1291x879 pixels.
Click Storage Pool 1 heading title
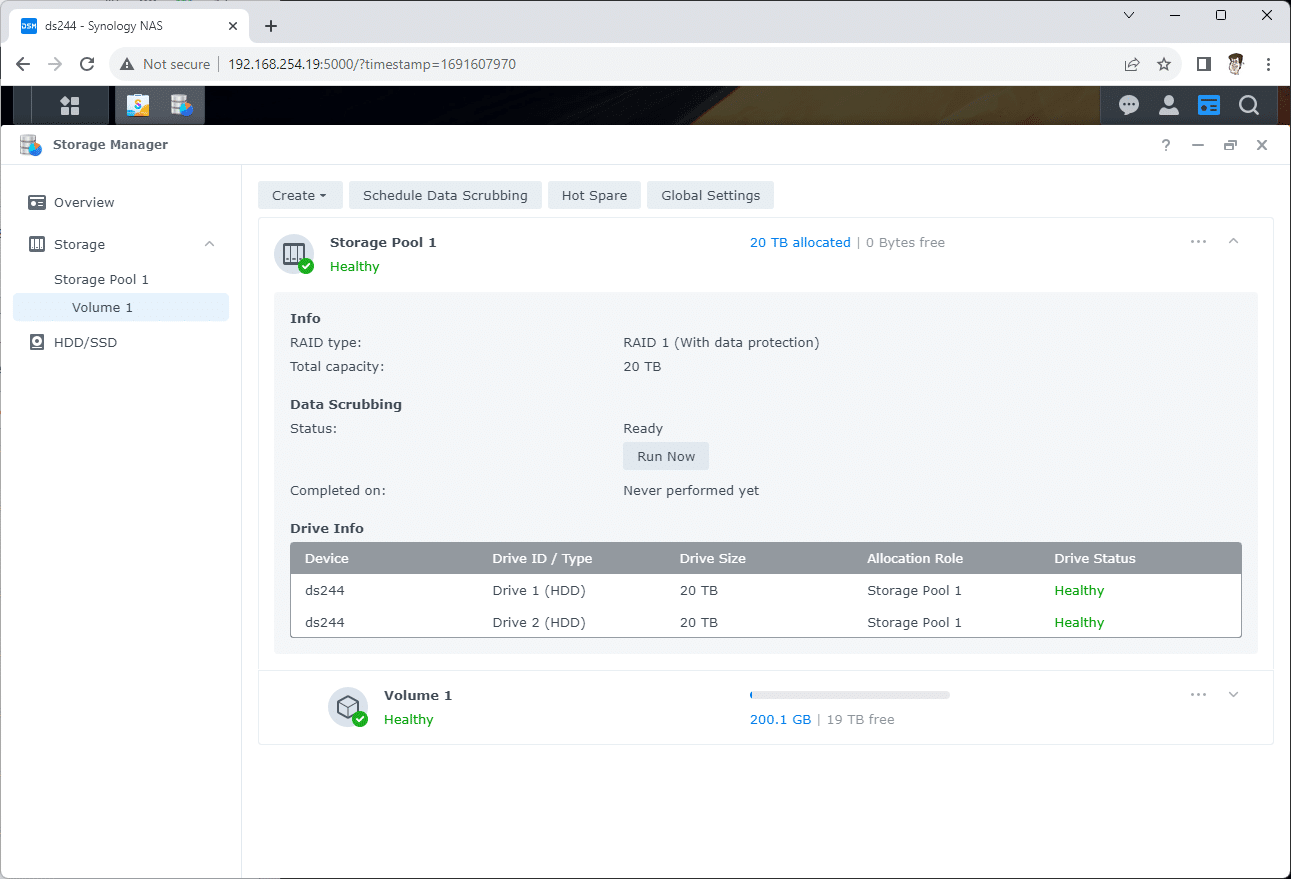coord(383,242)
